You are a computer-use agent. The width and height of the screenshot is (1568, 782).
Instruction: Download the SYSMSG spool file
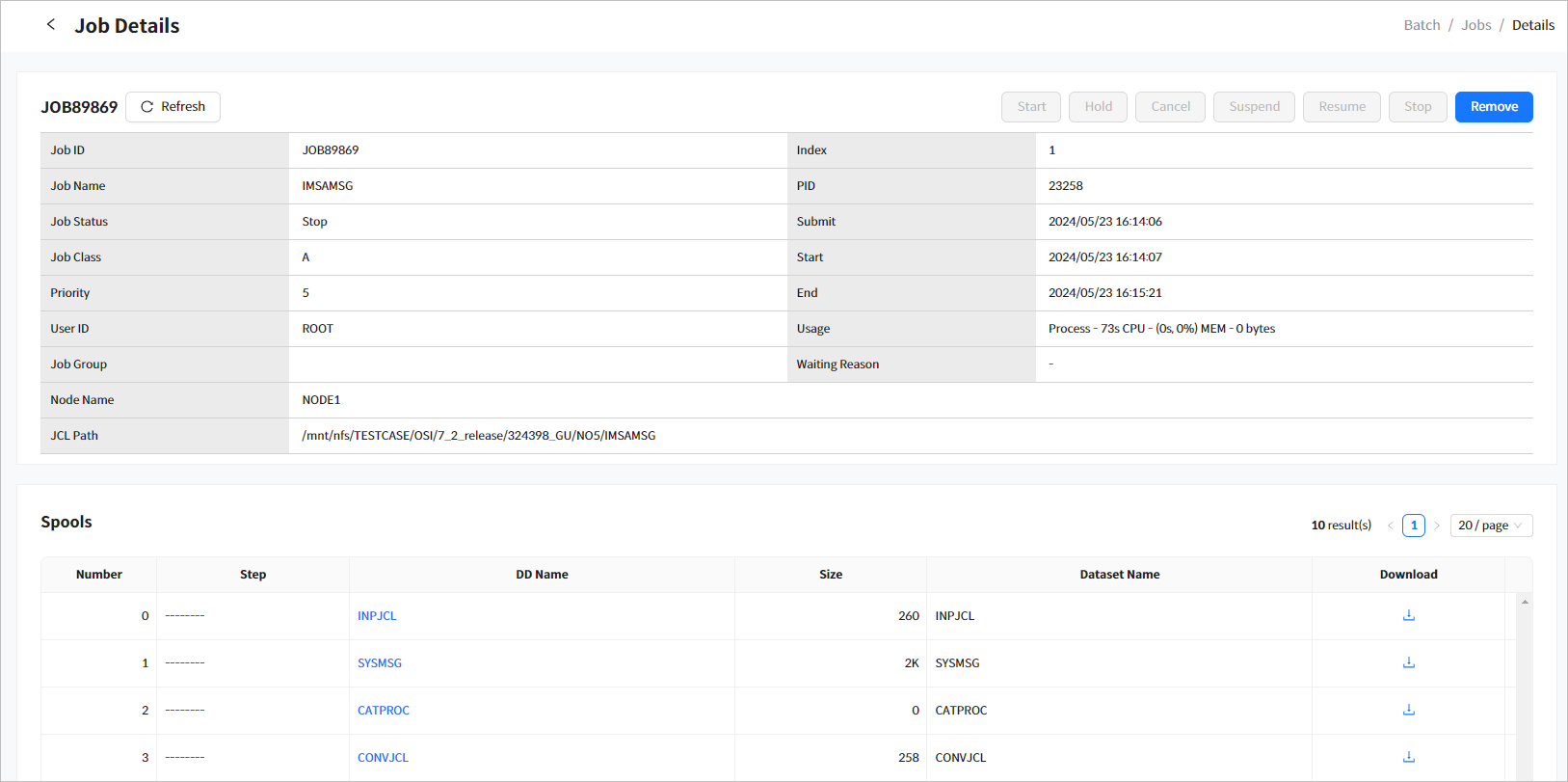pyautogui.click(x=1408, y=662)
